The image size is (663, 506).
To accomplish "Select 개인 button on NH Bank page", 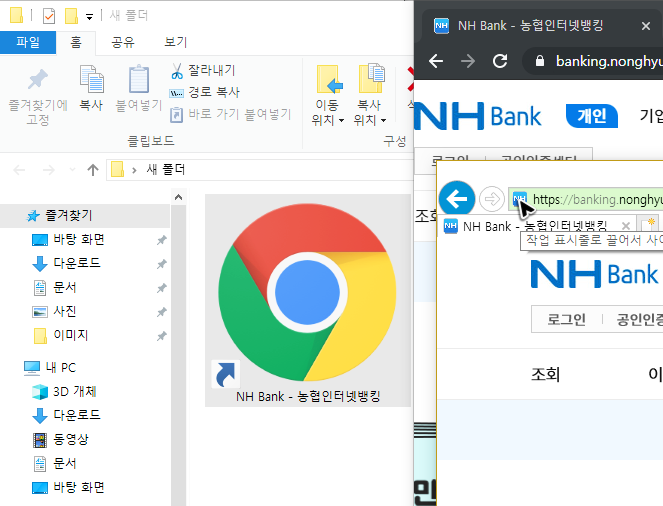I will point(592,116).
